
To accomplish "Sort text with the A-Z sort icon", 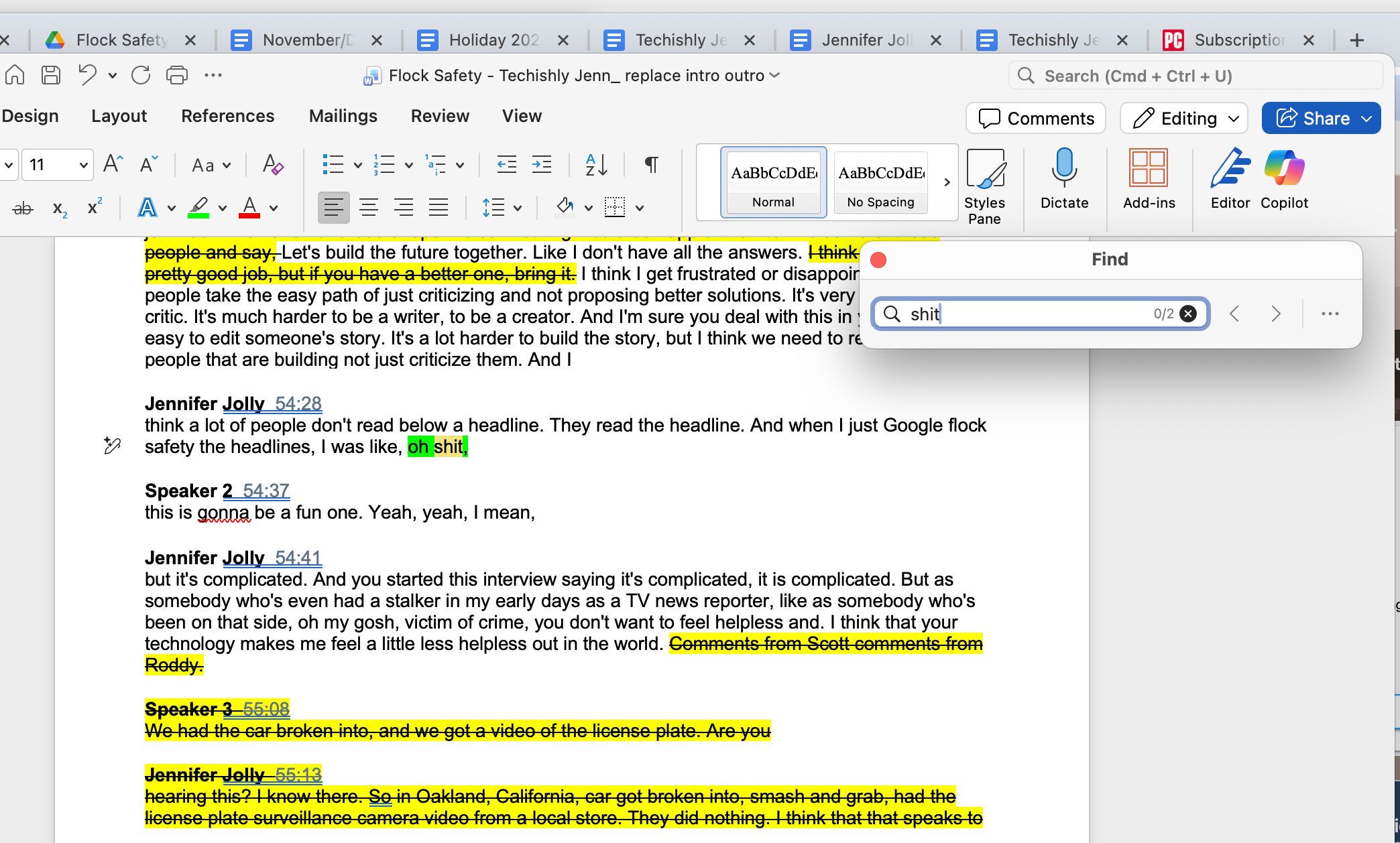I will point(596,164).
